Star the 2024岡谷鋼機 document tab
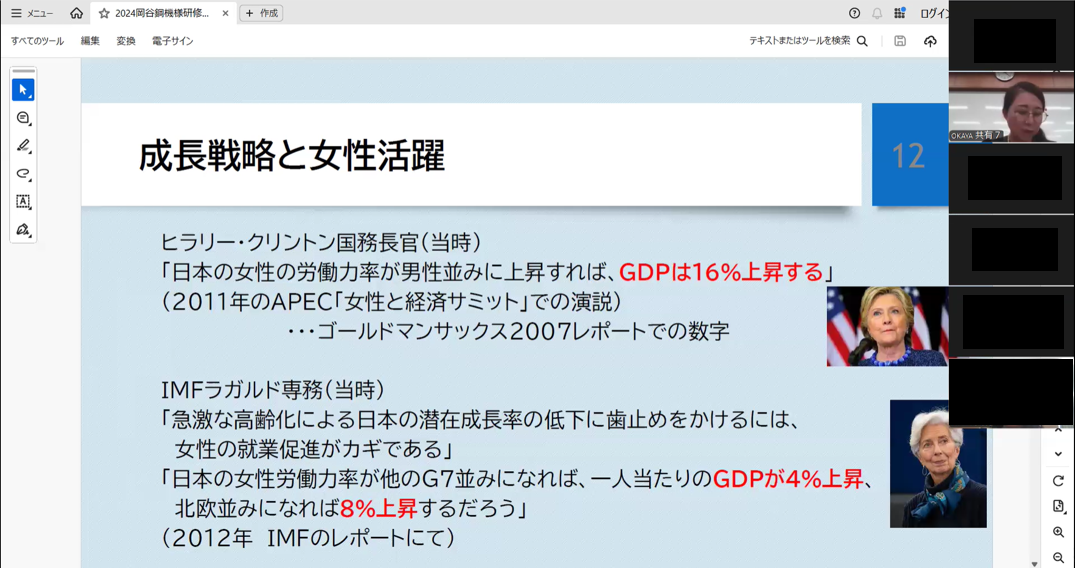Screen dimensions: 1075x568 point(104,13)
